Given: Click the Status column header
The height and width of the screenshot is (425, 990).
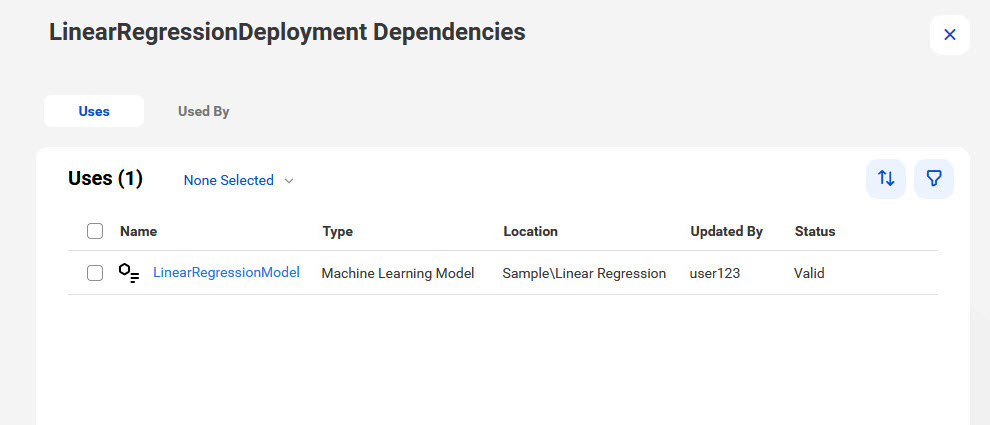Looking at the screenshot, I should 815,231.
